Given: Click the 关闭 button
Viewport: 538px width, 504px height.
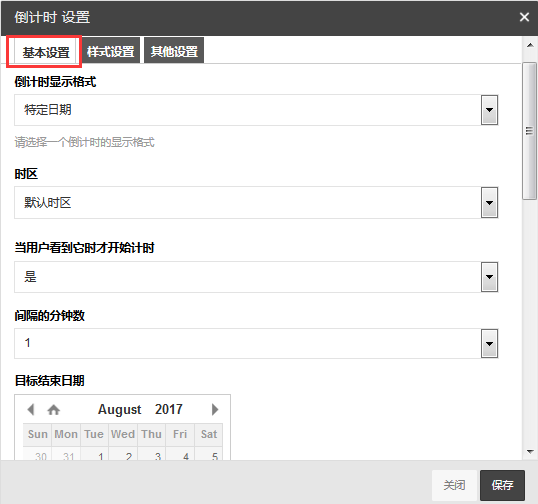Looking at the screenshot, I should click(454, 485).
